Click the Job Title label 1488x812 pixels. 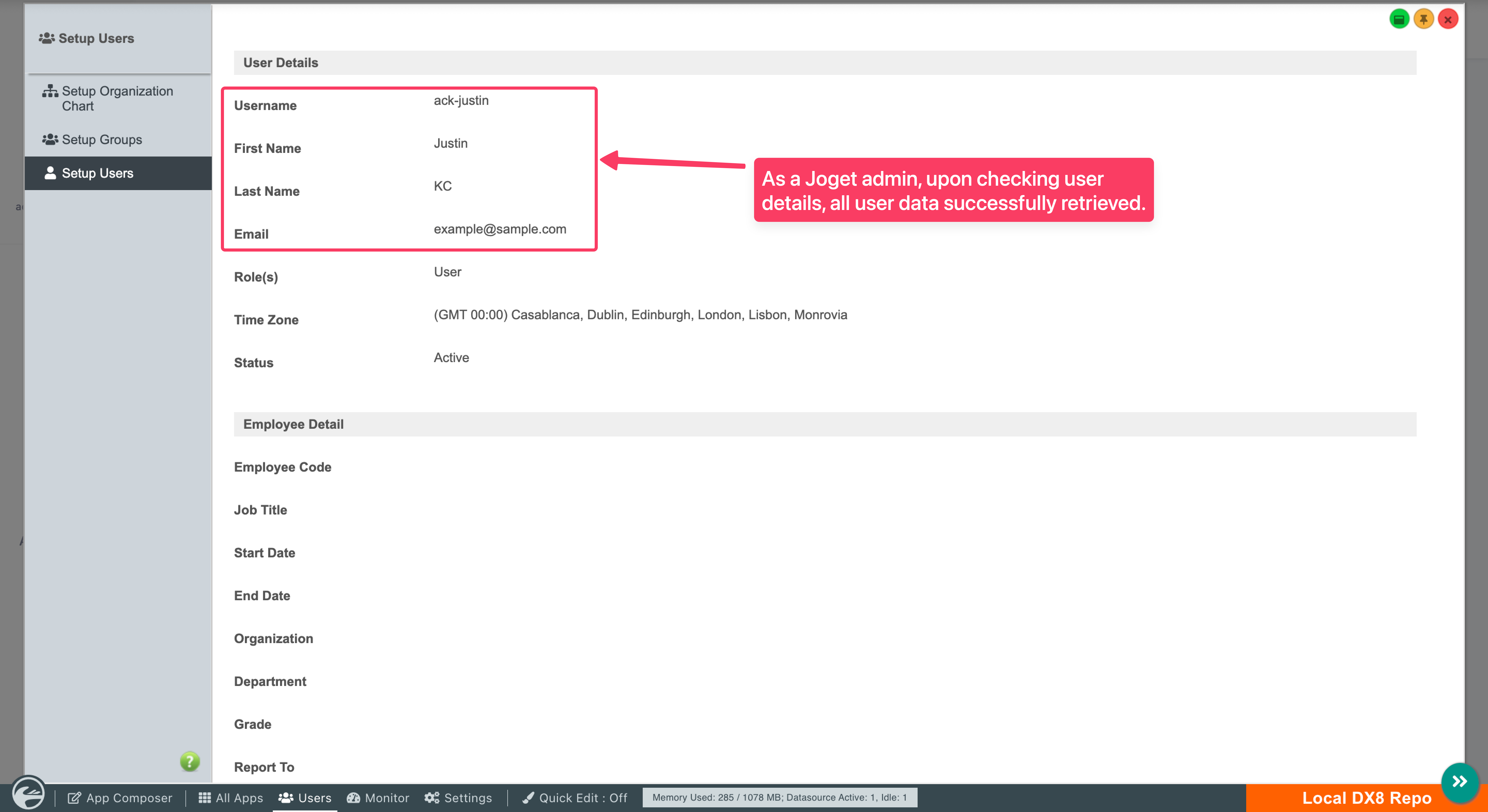click(260, 511)
